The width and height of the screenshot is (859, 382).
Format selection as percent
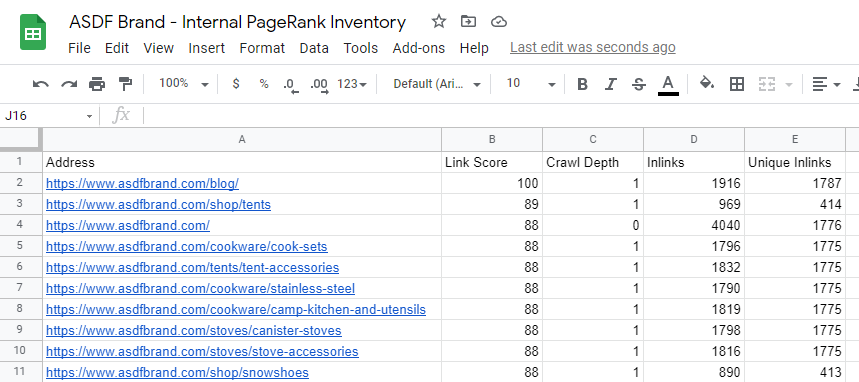pos(264,84)
